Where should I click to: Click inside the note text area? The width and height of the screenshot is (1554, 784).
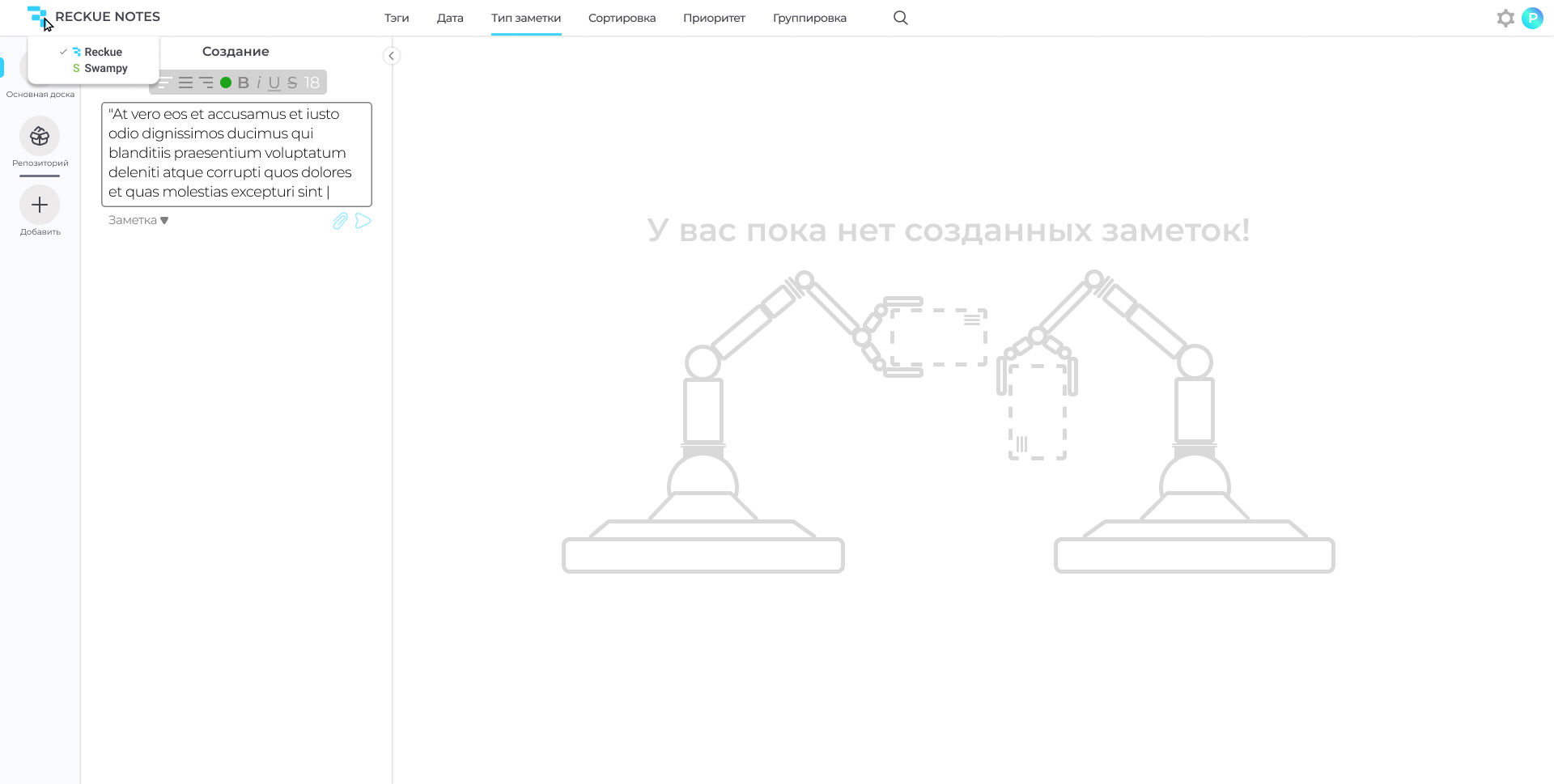(236, 154)
